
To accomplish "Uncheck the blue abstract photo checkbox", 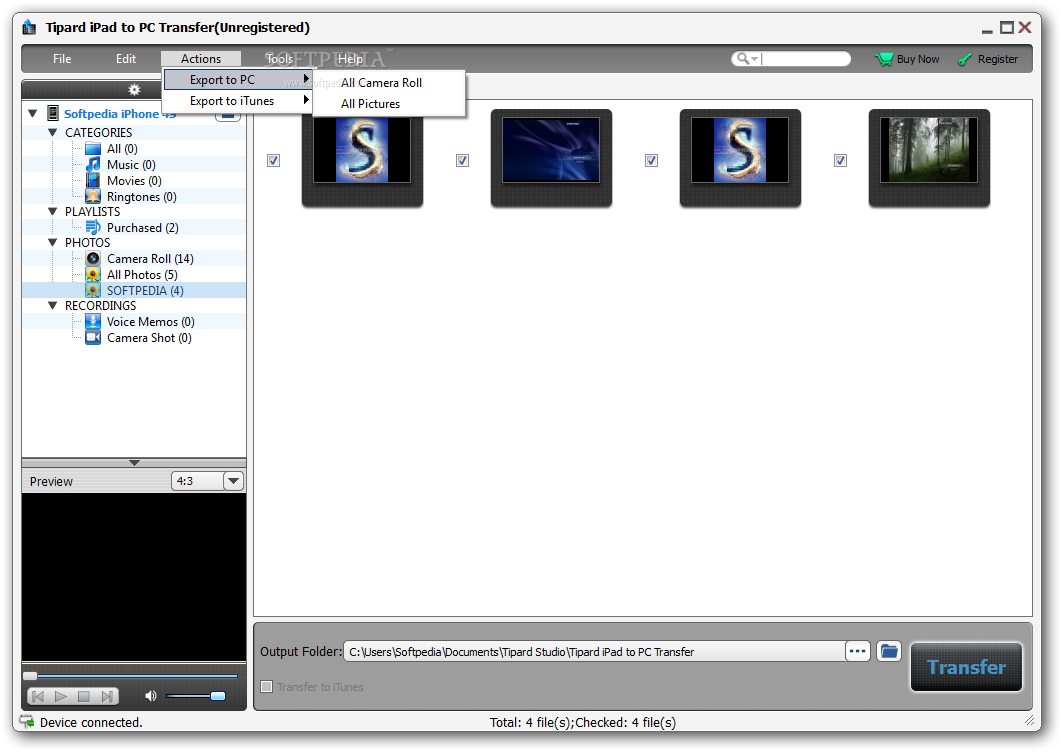I will [x=463, y=161].
